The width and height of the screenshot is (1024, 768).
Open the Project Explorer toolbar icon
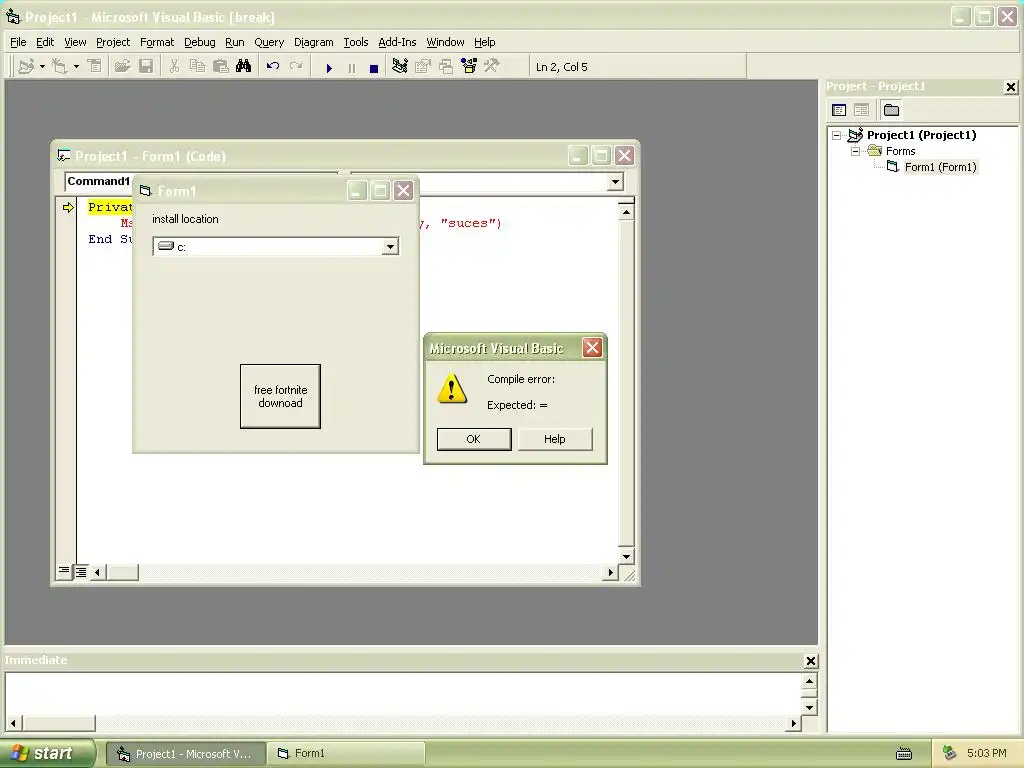400,66
